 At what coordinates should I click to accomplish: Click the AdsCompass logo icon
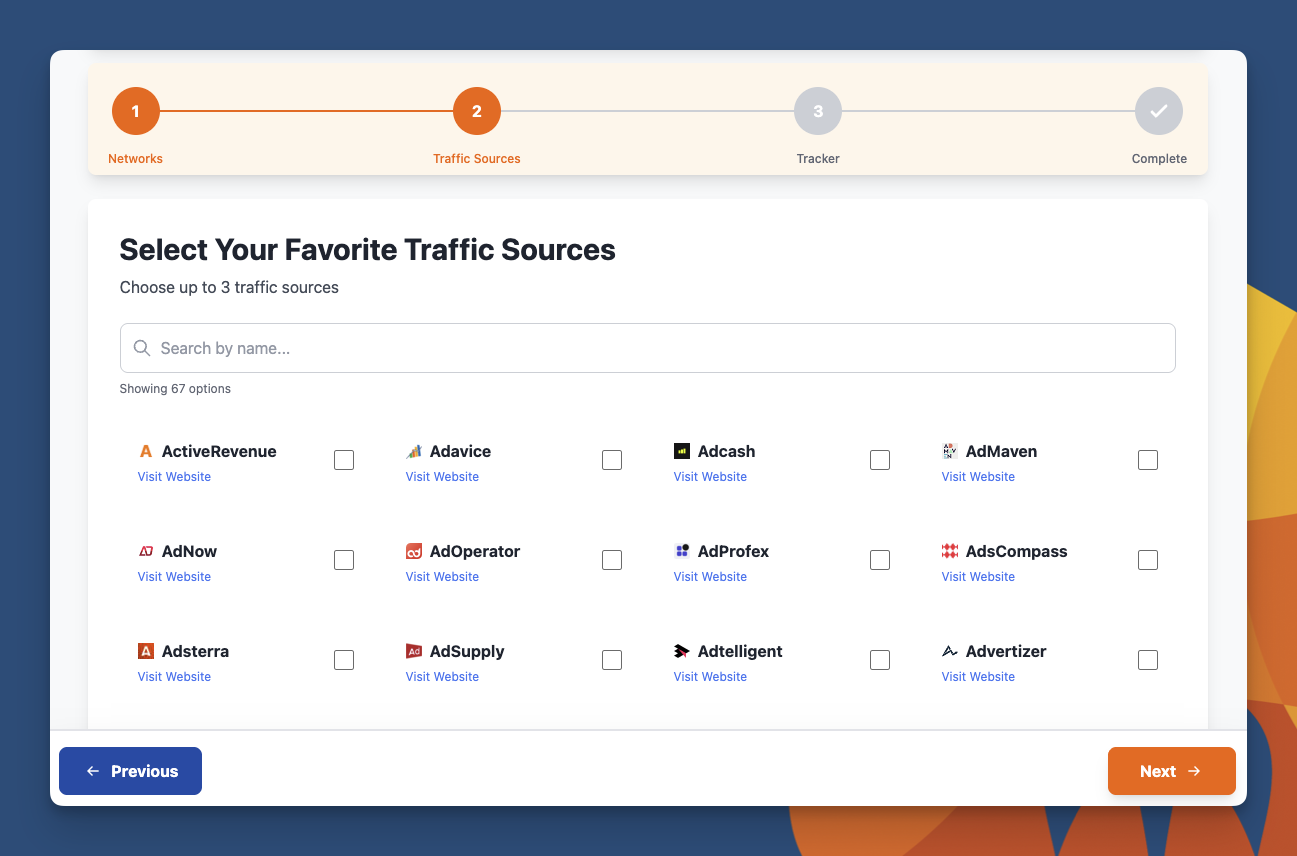pyautogui.click(x=950, y=552)
